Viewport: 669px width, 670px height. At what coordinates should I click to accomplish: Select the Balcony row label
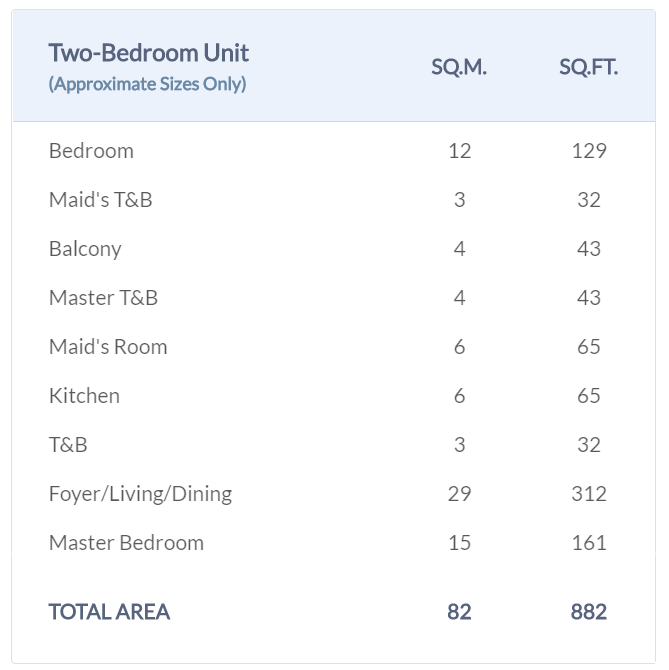pos(85,249)
